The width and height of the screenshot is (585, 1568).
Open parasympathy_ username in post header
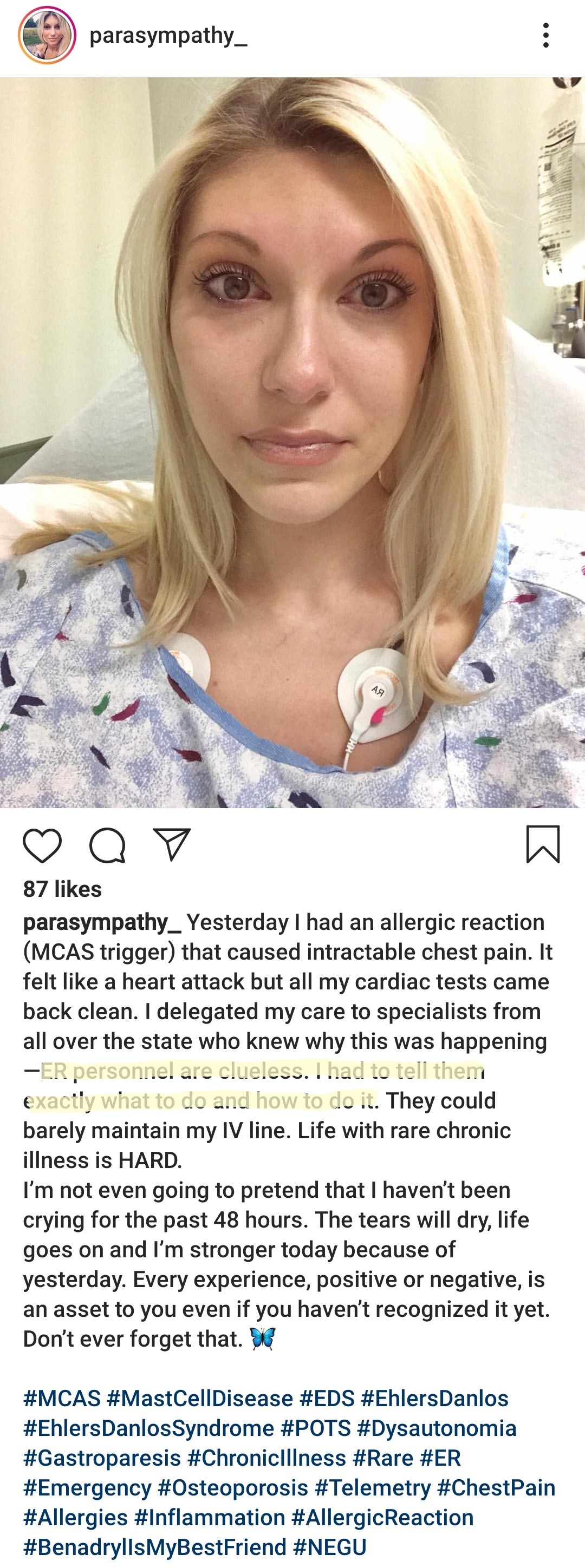tap(168, 36)
